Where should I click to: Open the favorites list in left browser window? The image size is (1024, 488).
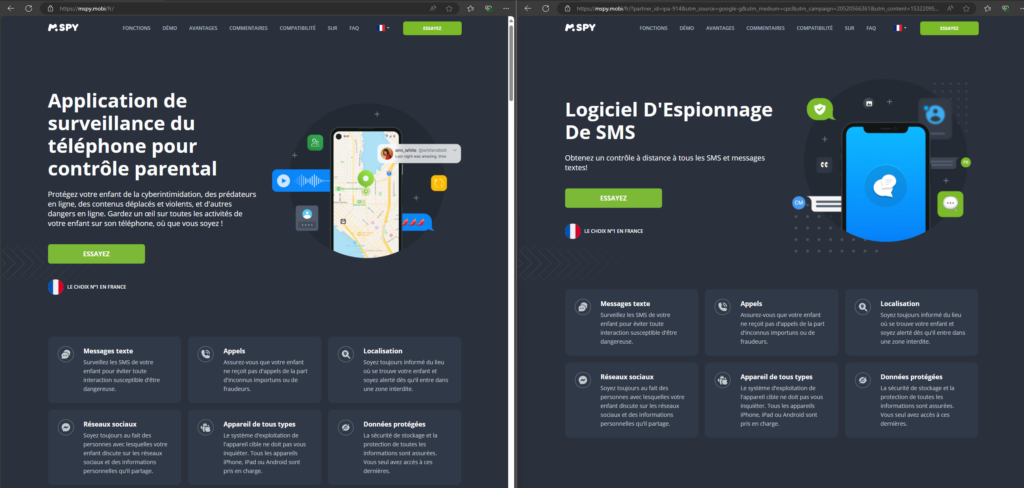click(x=470, y=8)
